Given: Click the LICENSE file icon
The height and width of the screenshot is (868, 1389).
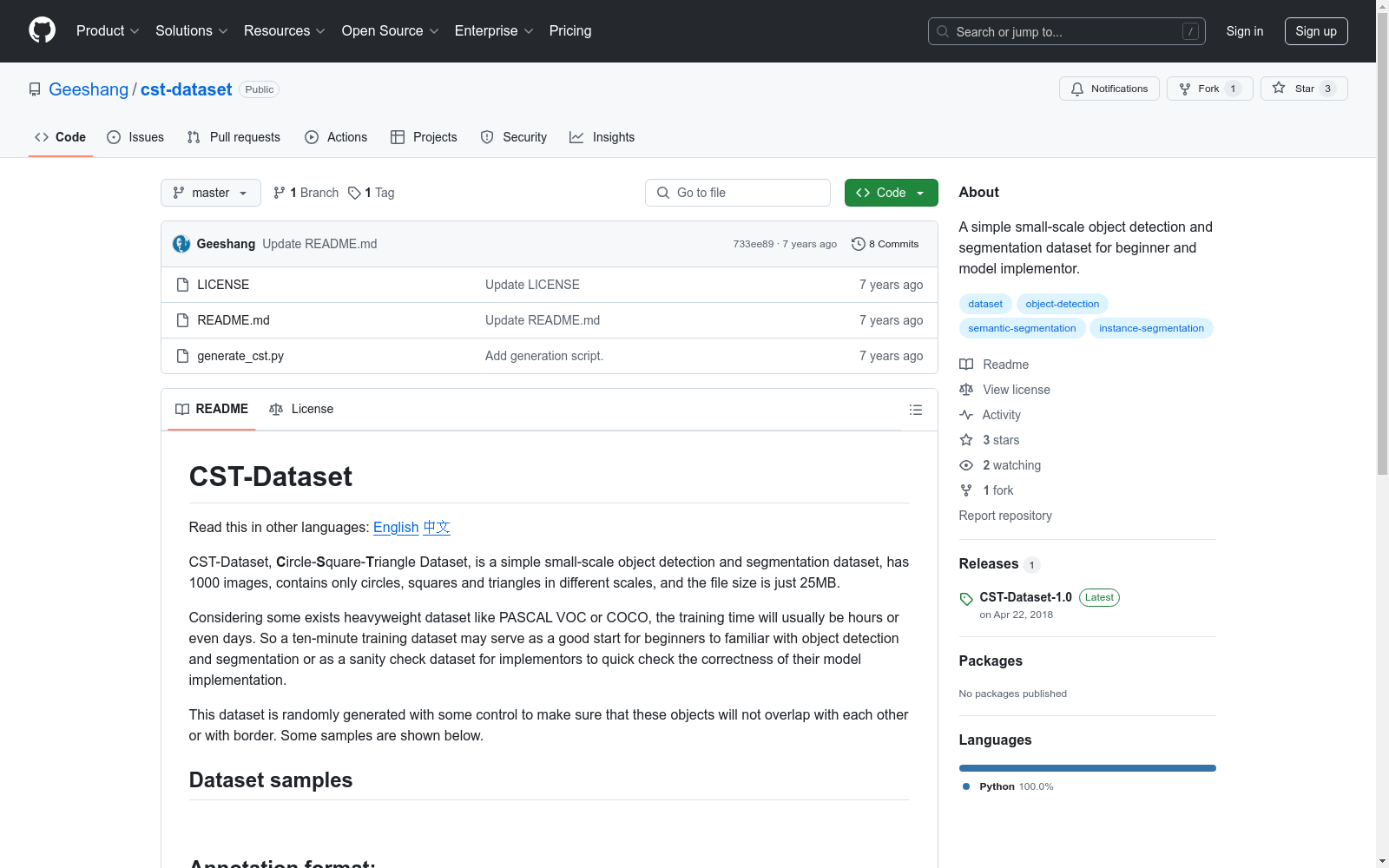Looking at the screenshot, I should (x=182, y=285).
